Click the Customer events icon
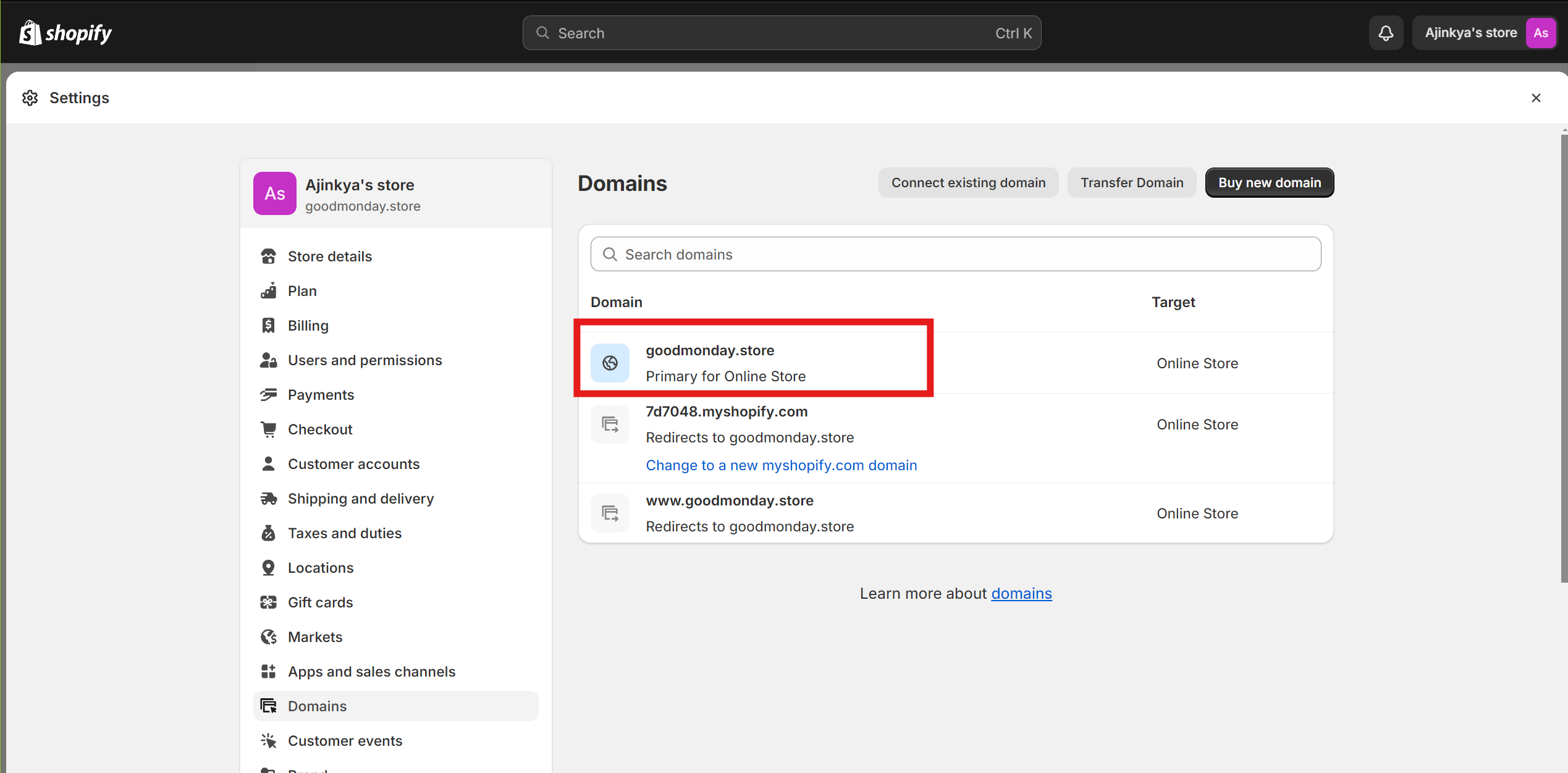Screen dimensions: 1568x773 (x=268, y=741)
